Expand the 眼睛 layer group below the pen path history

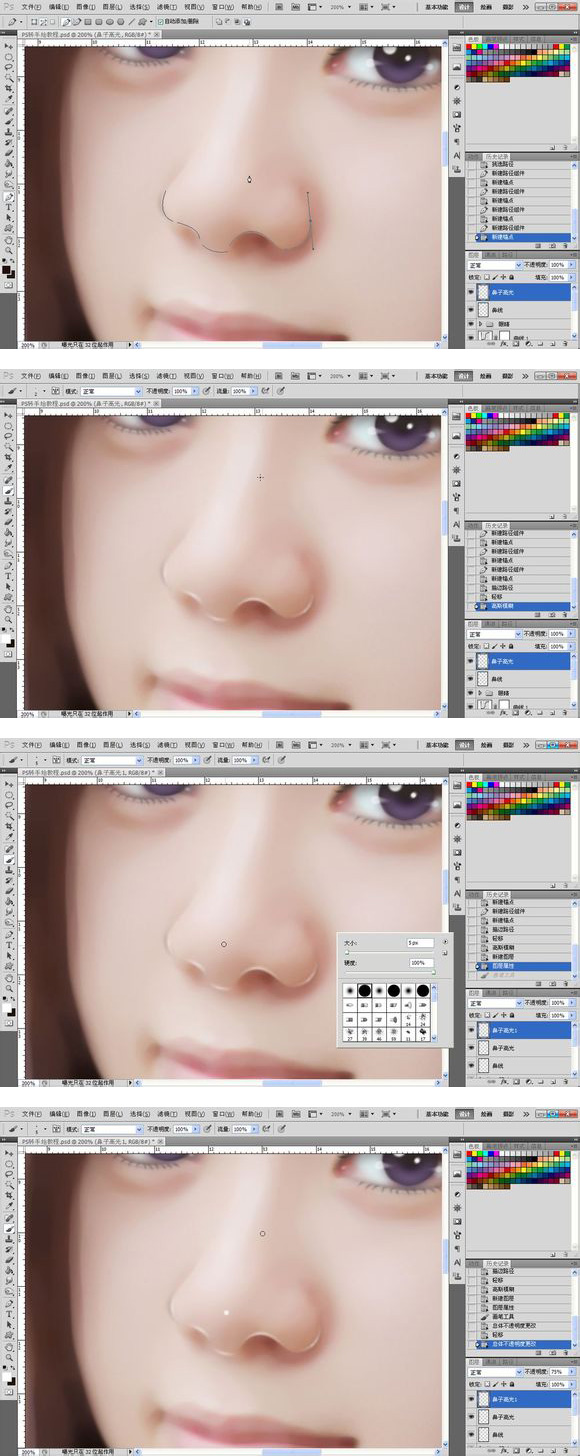[480, 324]
